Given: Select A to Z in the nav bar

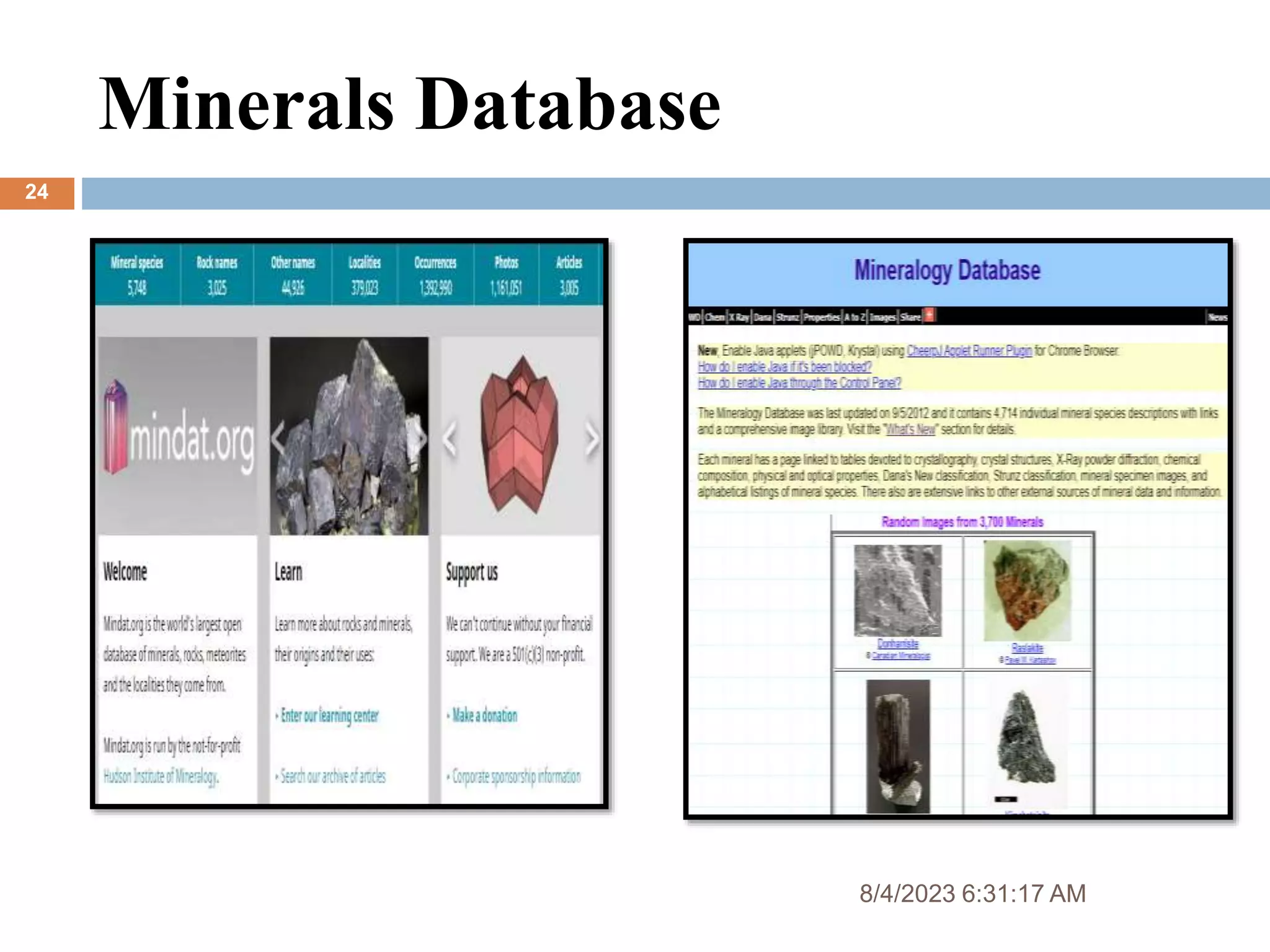Looking at the screenshot, I should tap(854, 317).
